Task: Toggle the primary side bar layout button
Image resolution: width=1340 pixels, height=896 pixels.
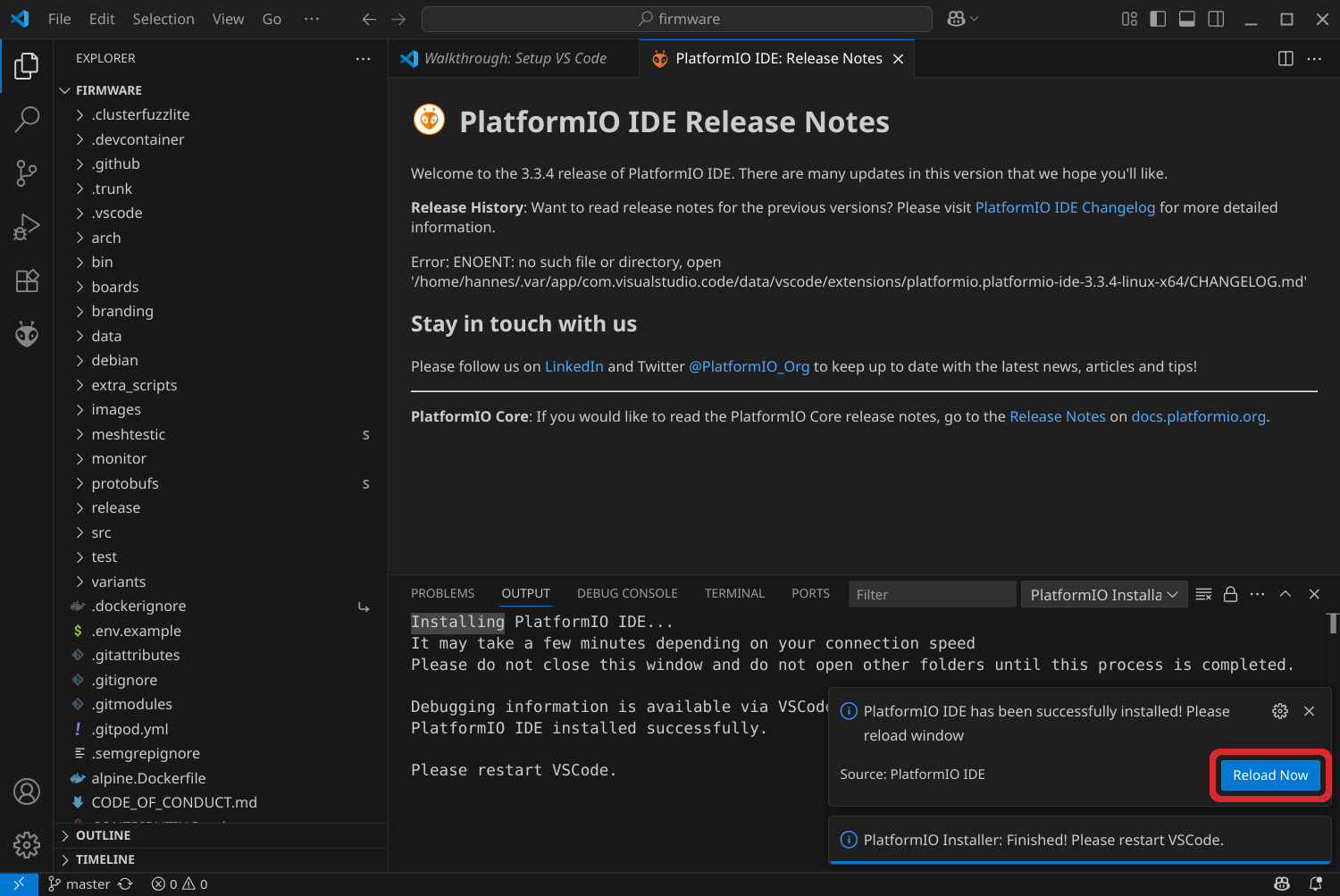Action: (x=1158, y=19)
